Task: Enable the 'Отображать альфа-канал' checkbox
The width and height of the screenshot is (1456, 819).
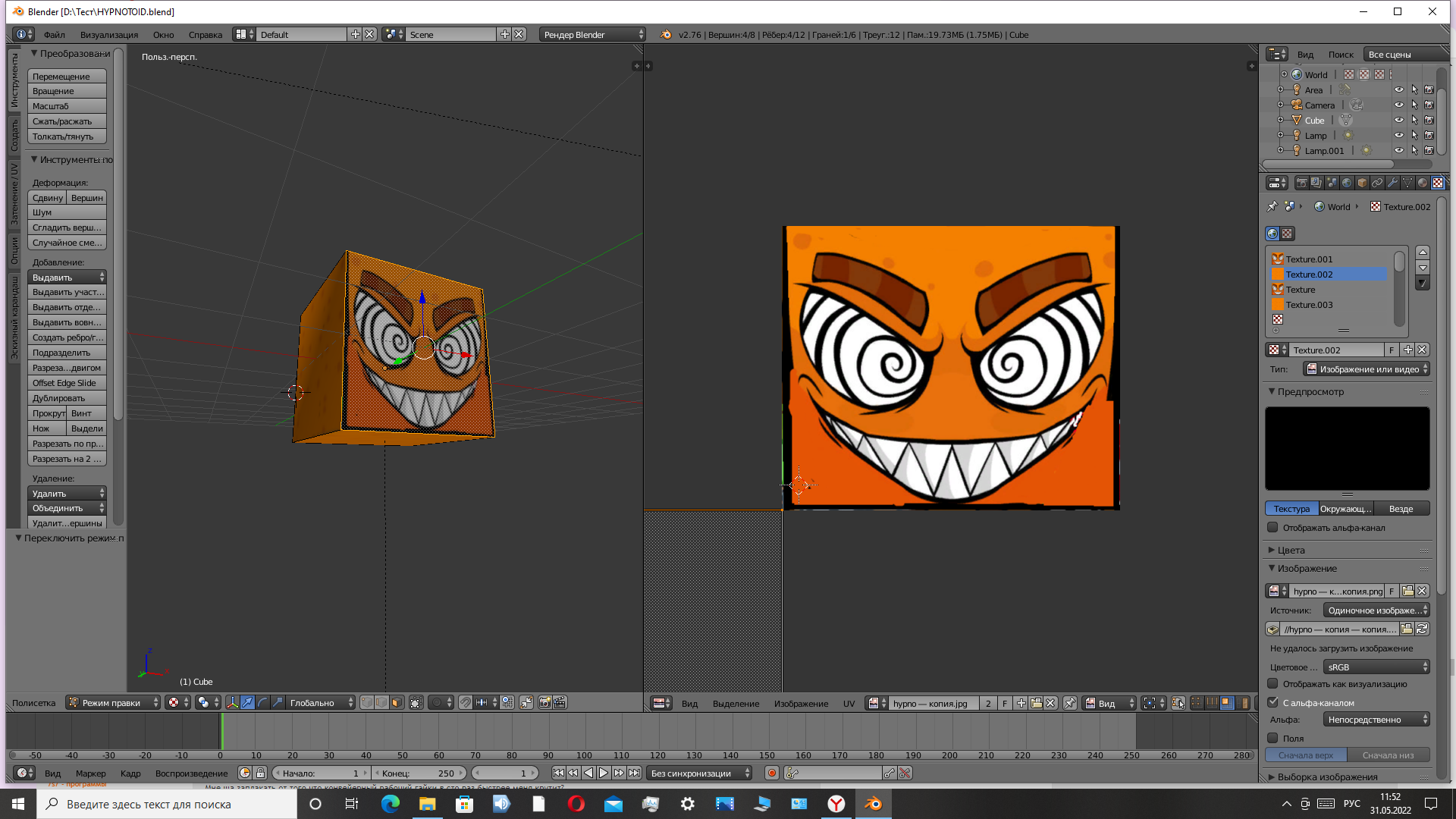Action: coord(1272,528)
